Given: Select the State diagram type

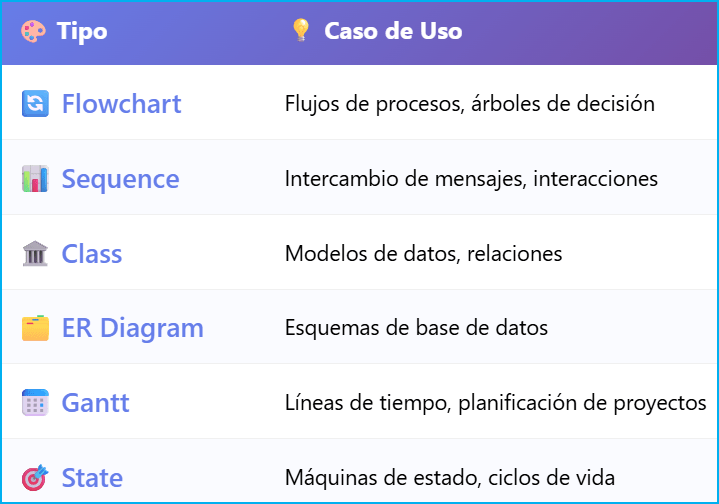Looking at the screenshot, I should 92,478.
